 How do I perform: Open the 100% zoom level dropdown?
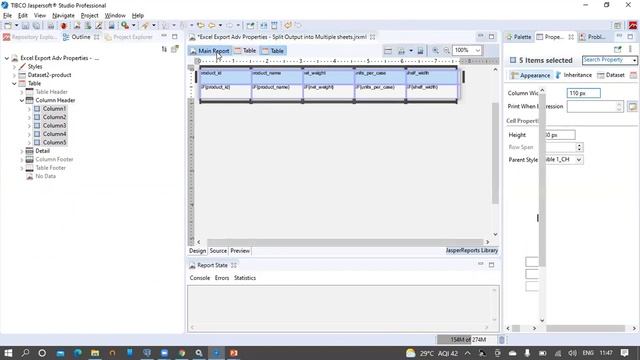click(477, 51)
